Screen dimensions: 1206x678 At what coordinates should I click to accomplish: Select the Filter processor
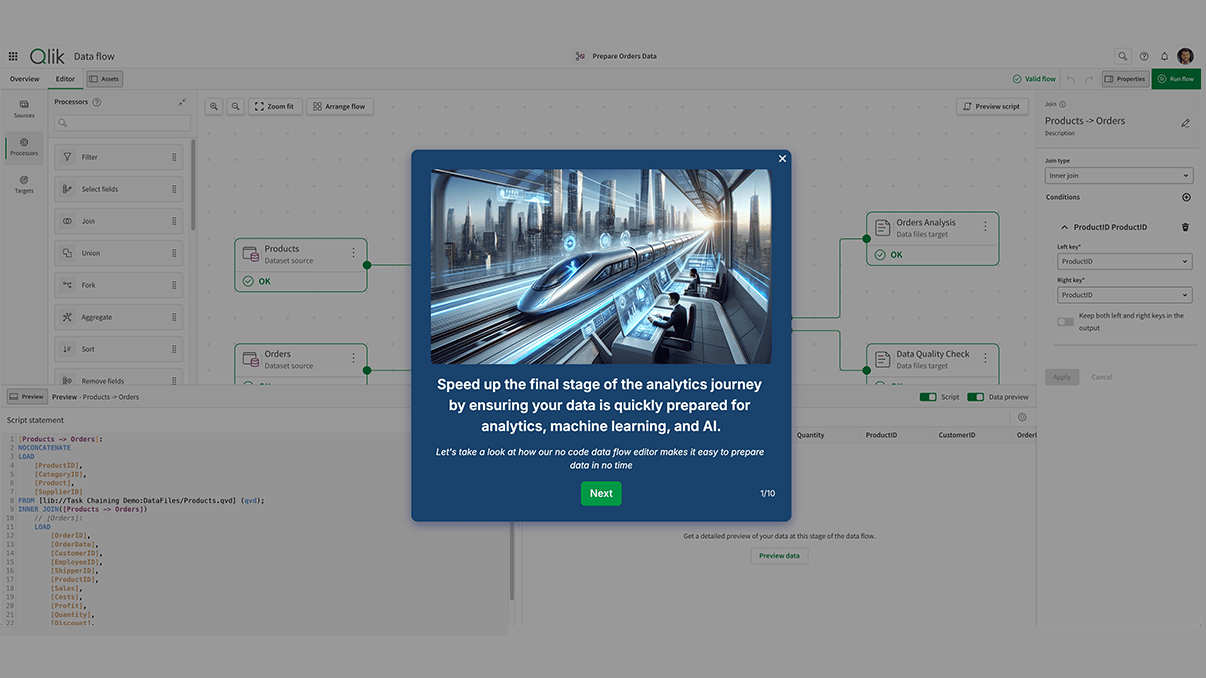(118, 156)
